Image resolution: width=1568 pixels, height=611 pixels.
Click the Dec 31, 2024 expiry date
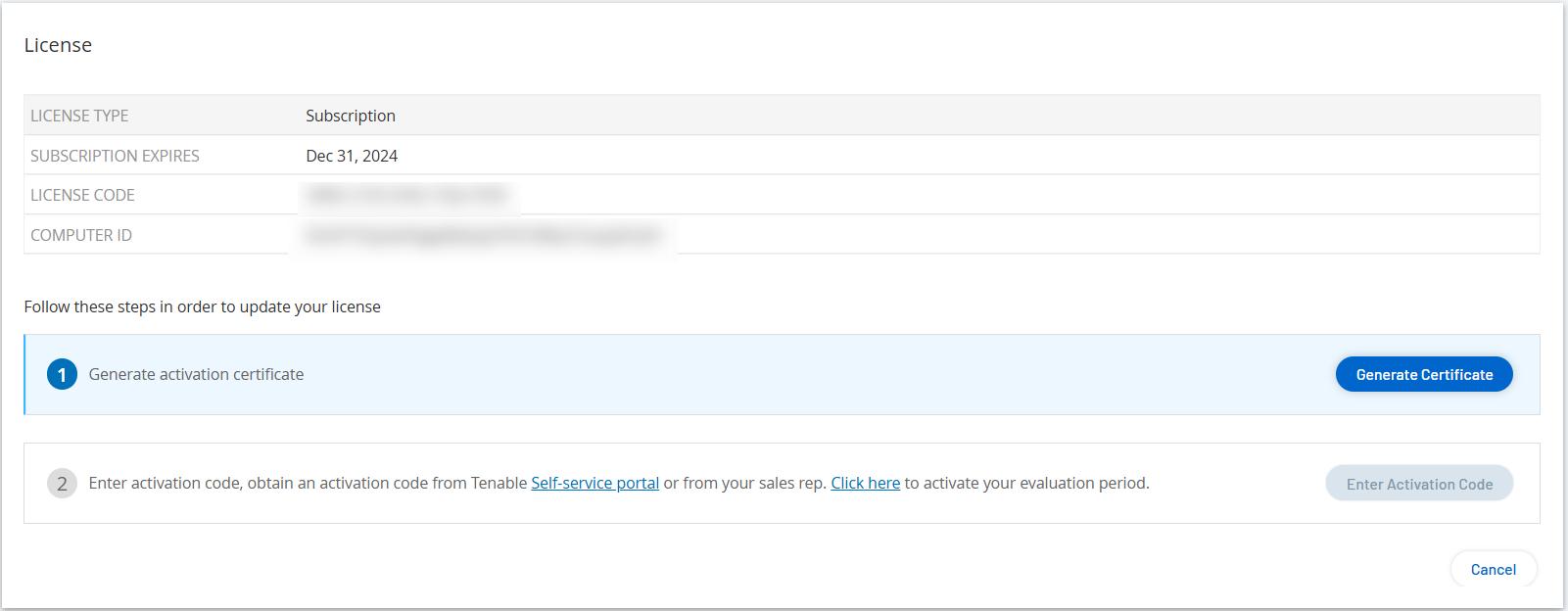point(352,156)
